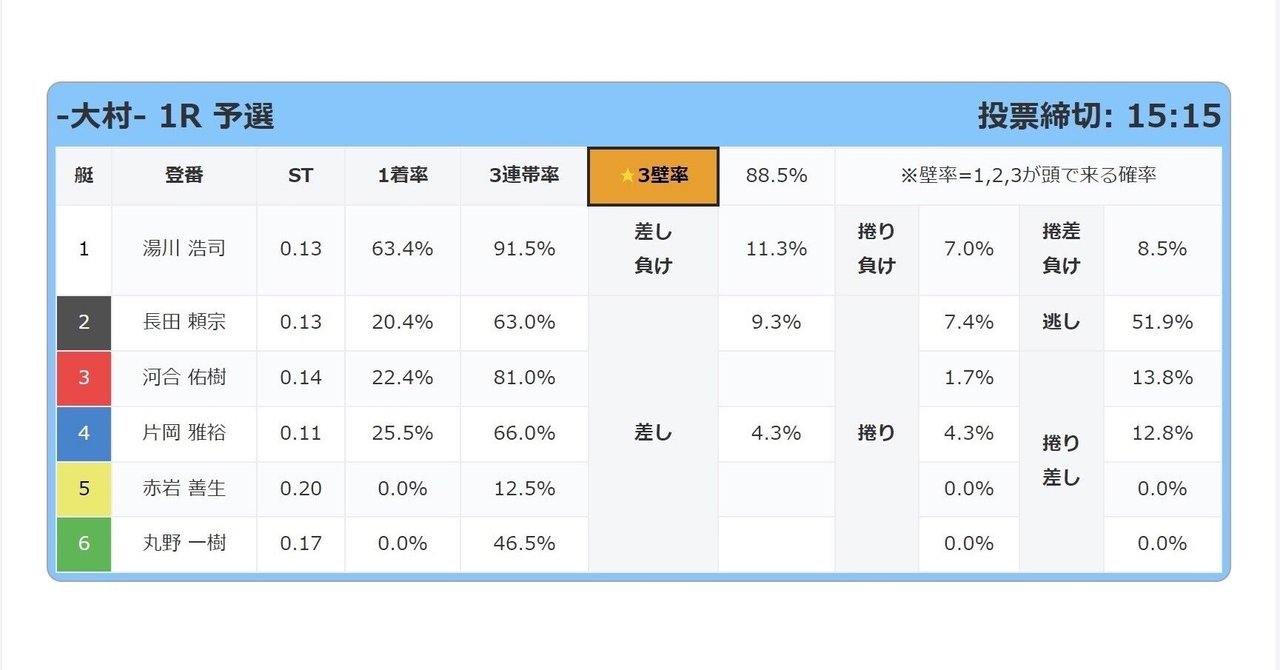Image resolution: width=1280 pixels, height=670 pixels.
Task: Click the red boat number 3 swatch
Action: tap(84, 378)
